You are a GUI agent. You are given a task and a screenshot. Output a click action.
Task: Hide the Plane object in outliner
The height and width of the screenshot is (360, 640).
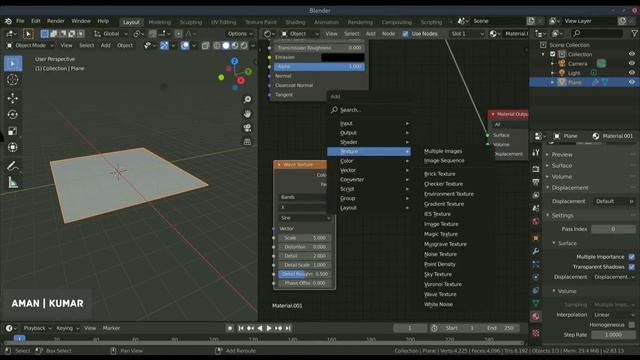[x=632, y=82]
